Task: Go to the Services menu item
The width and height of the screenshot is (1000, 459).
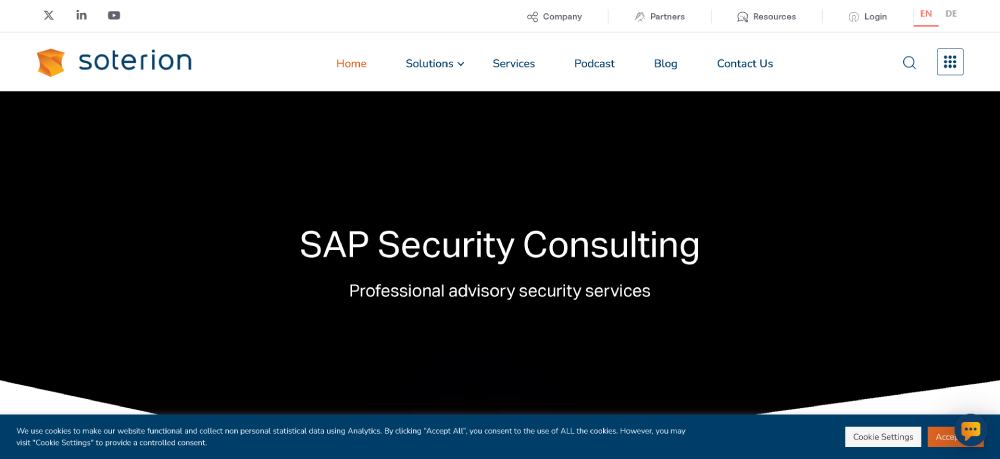Action: pos(513,63)
